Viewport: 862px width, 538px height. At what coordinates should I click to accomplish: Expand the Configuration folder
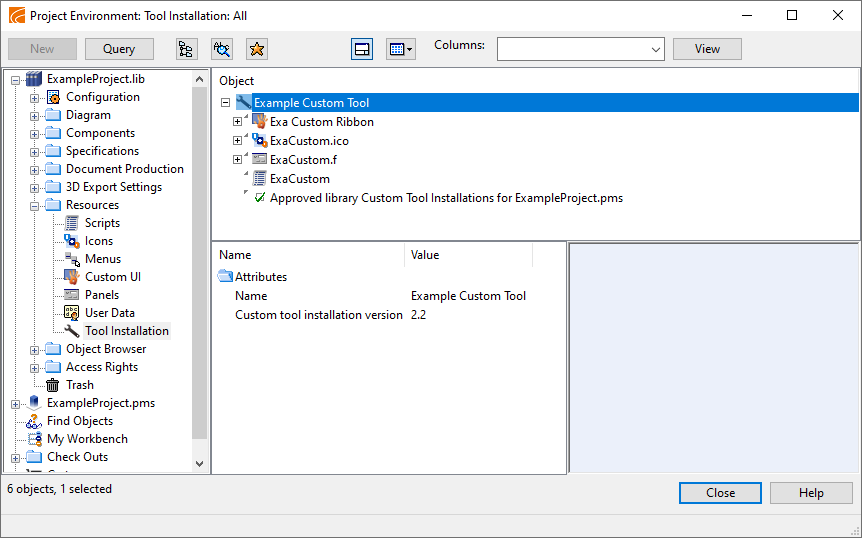click(35, 98)
